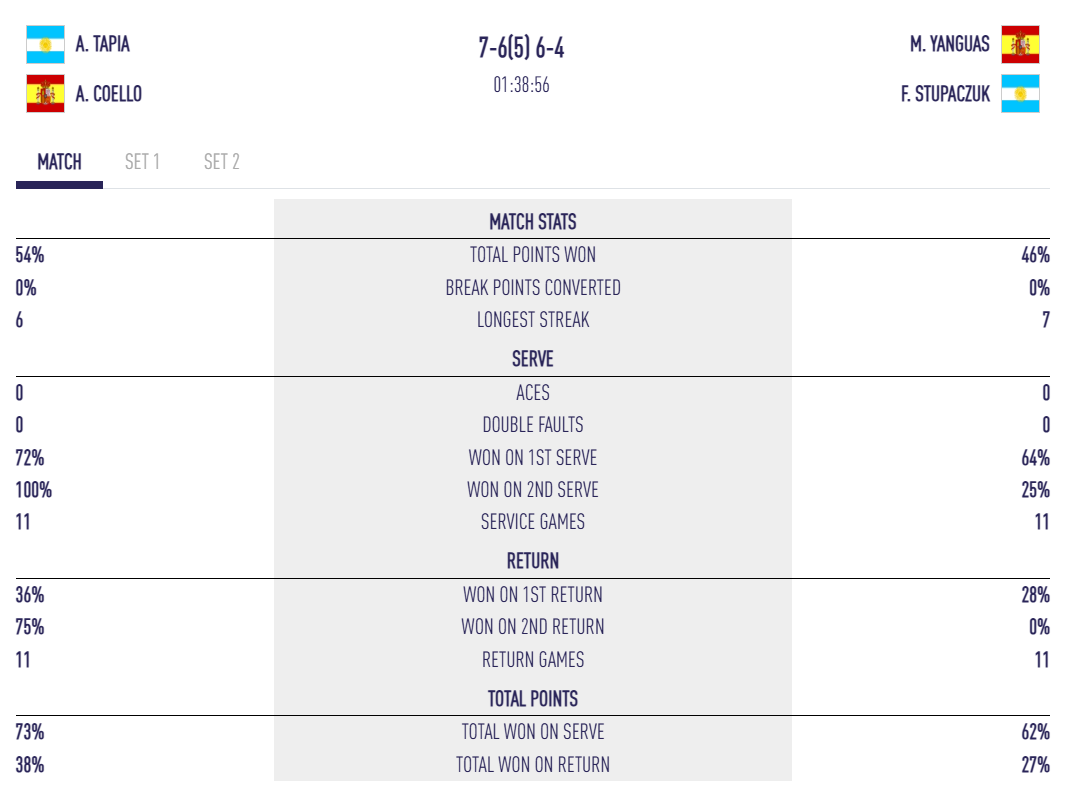Image resolution: width=1069 pixels, height=801 pixels.
Task: Open the SET 2 tab
Action: tap(221, 162)
